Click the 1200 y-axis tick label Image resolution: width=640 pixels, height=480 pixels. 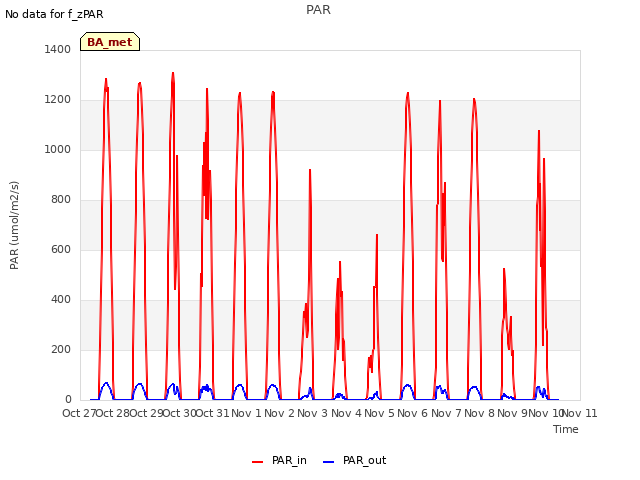point(58,100)
